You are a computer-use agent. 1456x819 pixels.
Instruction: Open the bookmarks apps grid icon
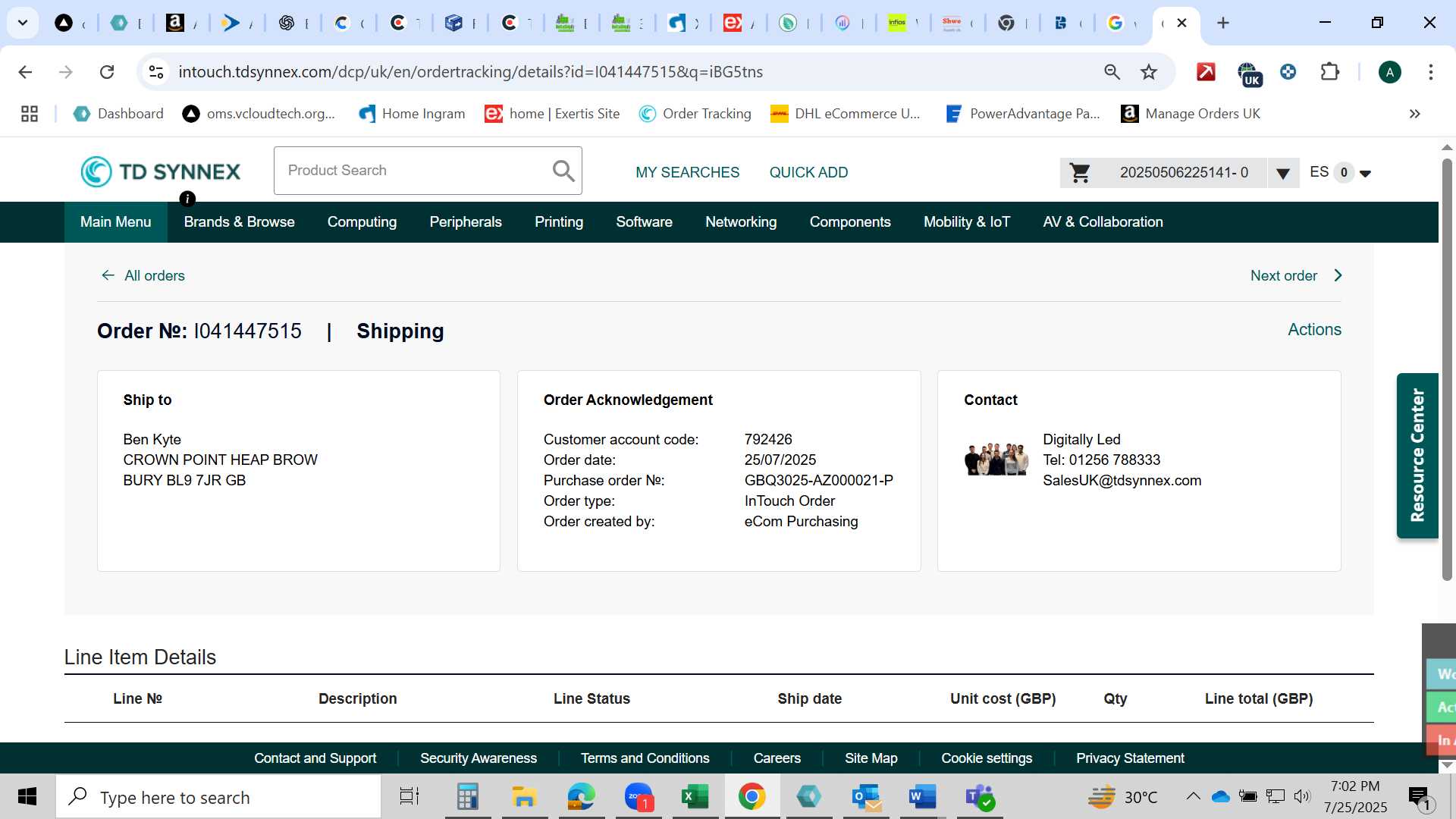point(30,114)
